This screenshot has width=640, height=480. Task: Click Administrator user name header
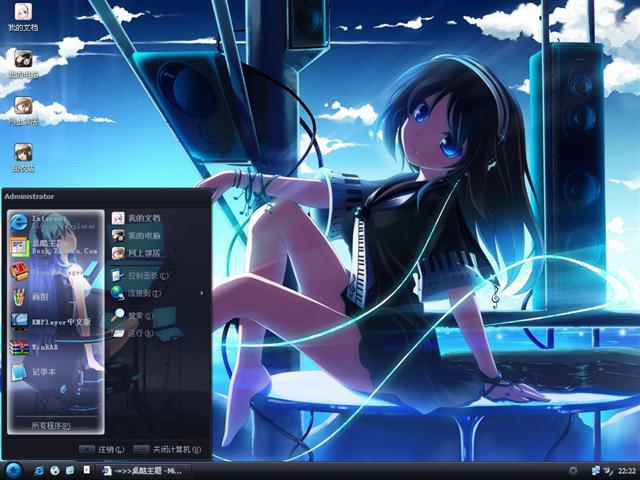(29, 196)
